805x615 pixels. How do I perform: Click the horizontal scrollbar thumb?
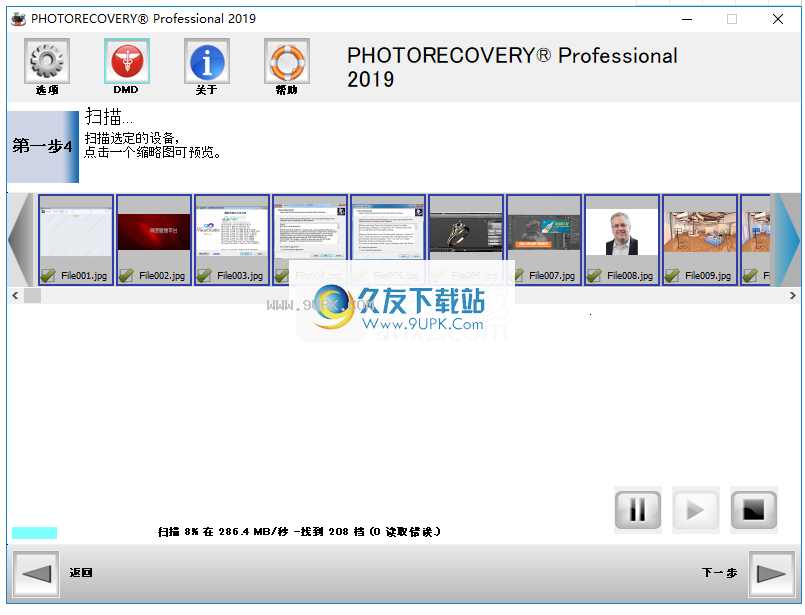(x=32, y=296)
